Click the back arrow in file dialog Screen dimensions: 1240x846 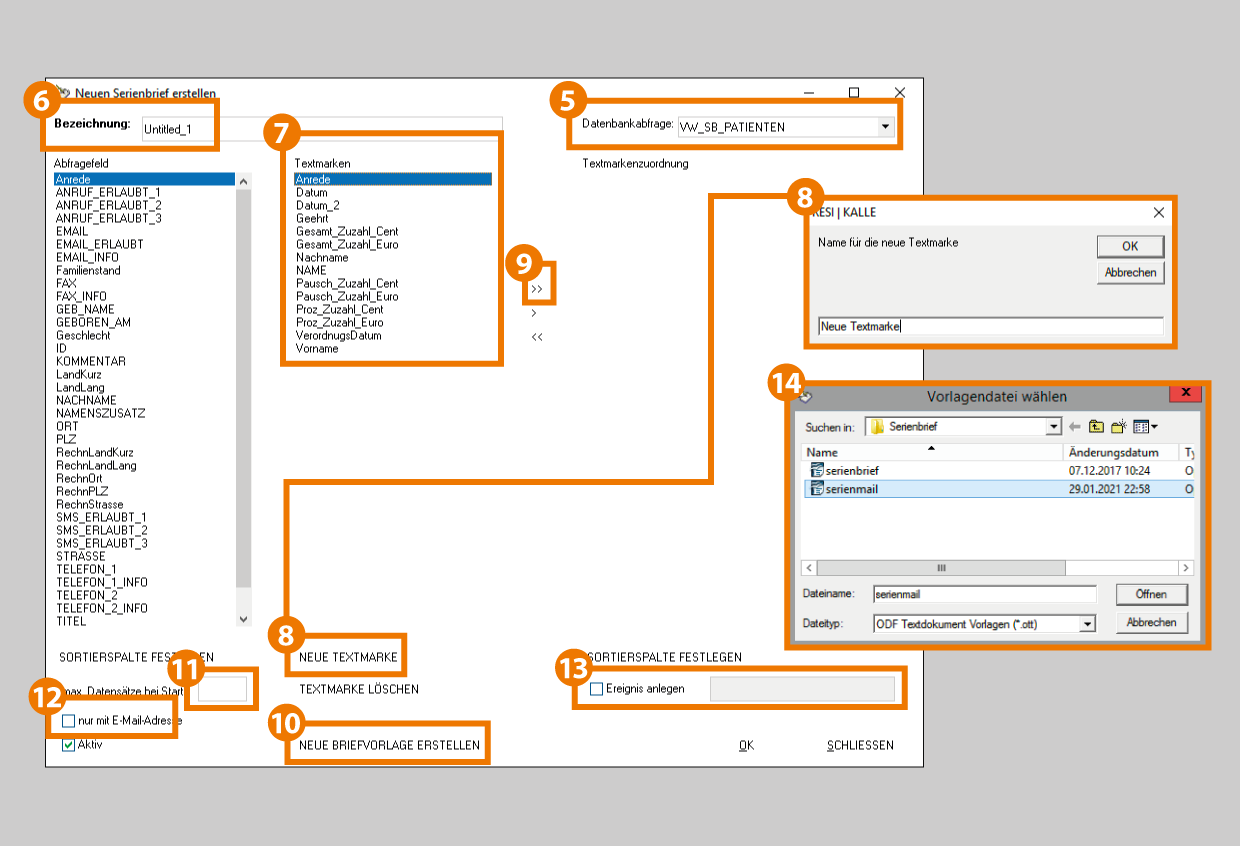(1075, 427)
